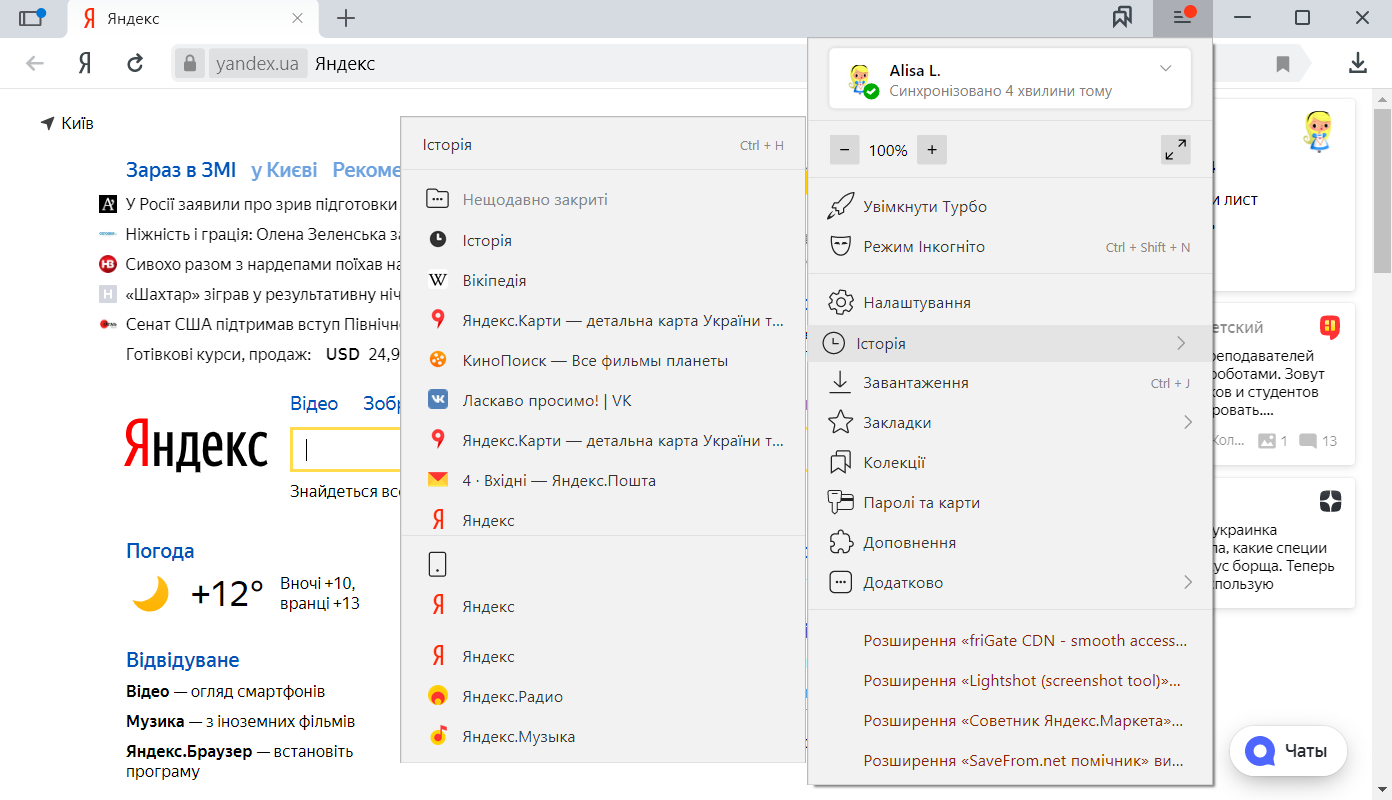Expand the Додатково submenu arrow
The height and width of the screenshot is (800, 1392).
1188,583
